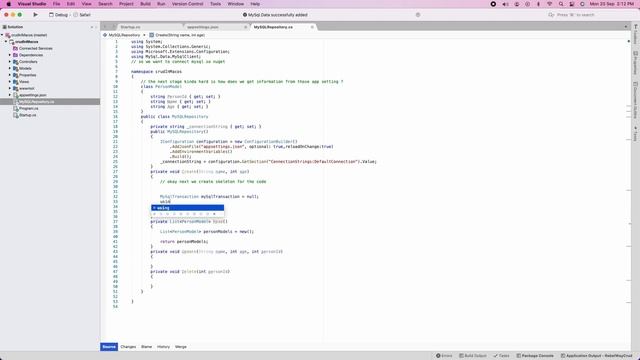The height and width of the screenshot is (360, 640).
Task: Select MySQLRepository.cs in solution tree
Action: pos(50,102)
